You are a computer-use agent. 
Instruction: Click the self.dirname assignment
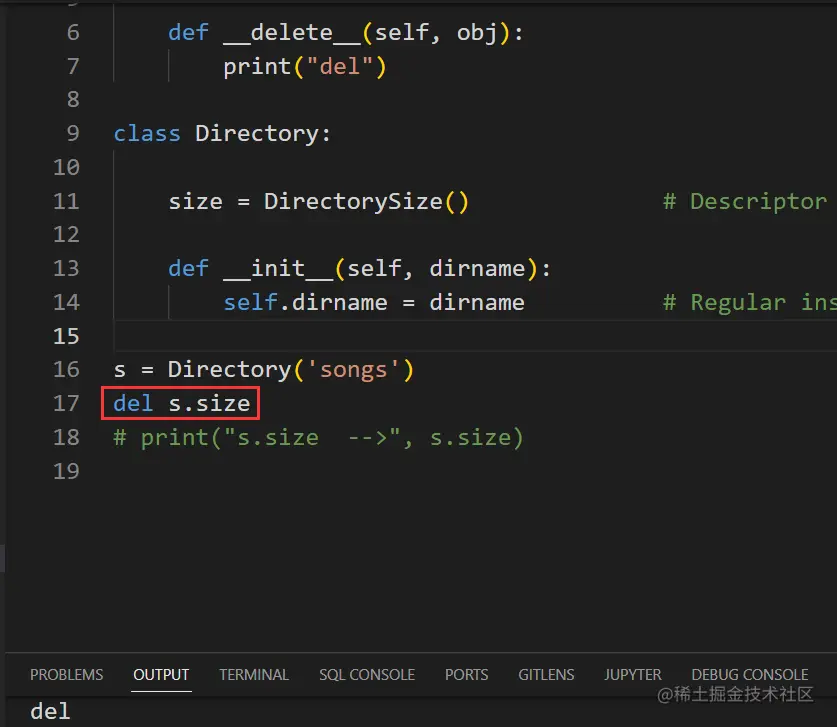click(x=374, y=303)
